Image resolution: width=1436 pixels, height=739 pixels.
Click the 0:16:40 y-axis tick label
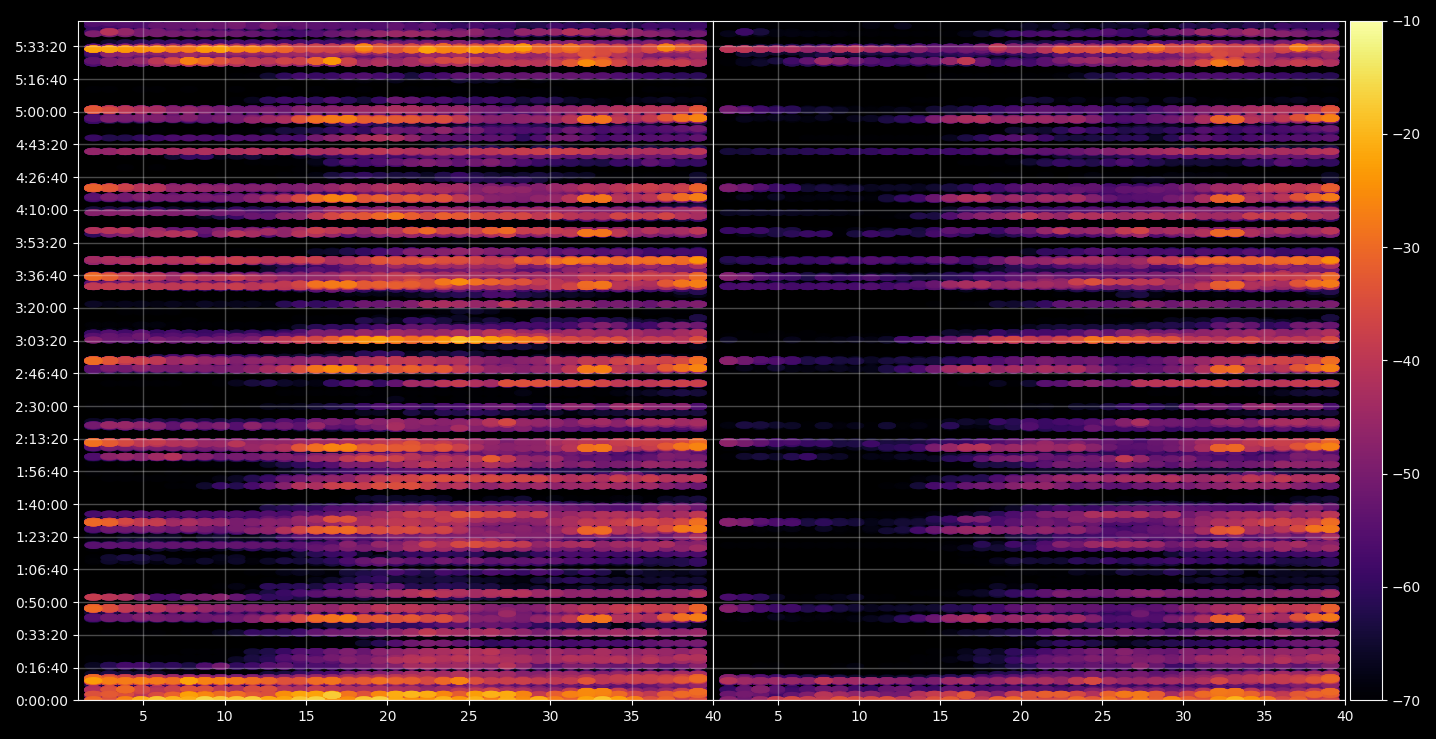click(43, 668)
